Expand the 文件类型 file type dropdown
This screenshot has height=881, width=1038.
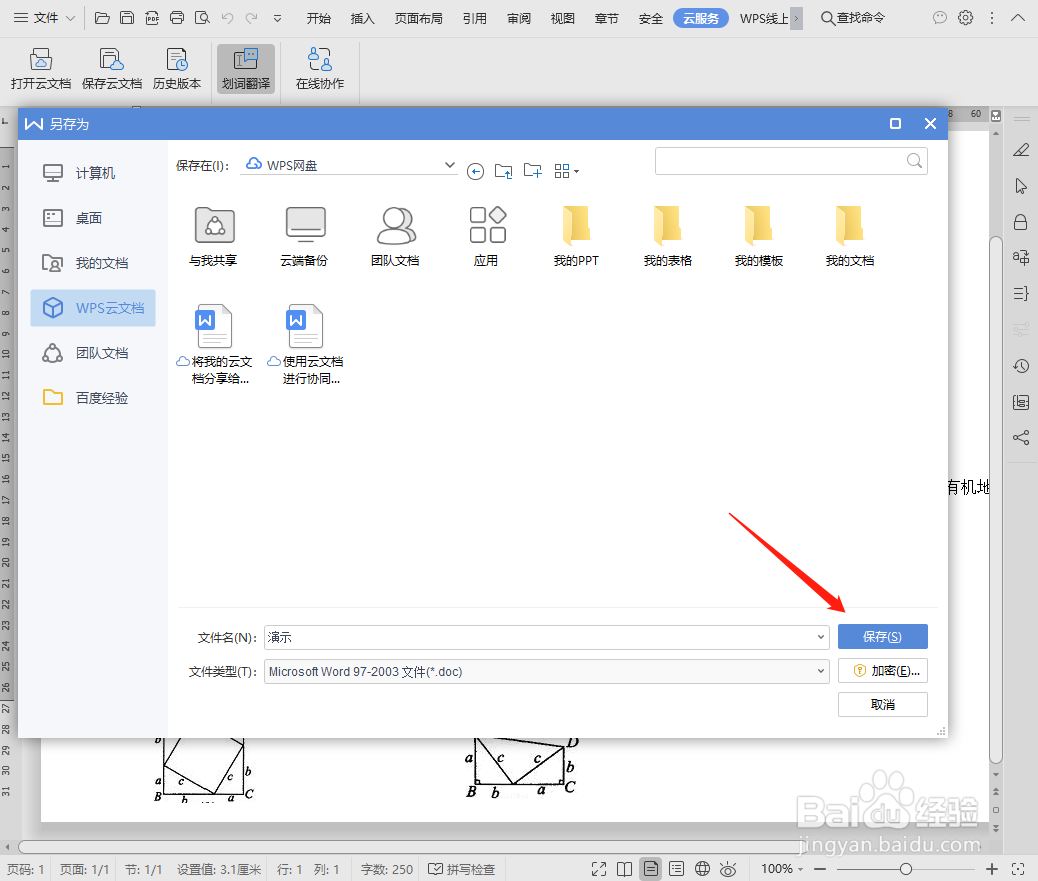(x=820, y=671)
